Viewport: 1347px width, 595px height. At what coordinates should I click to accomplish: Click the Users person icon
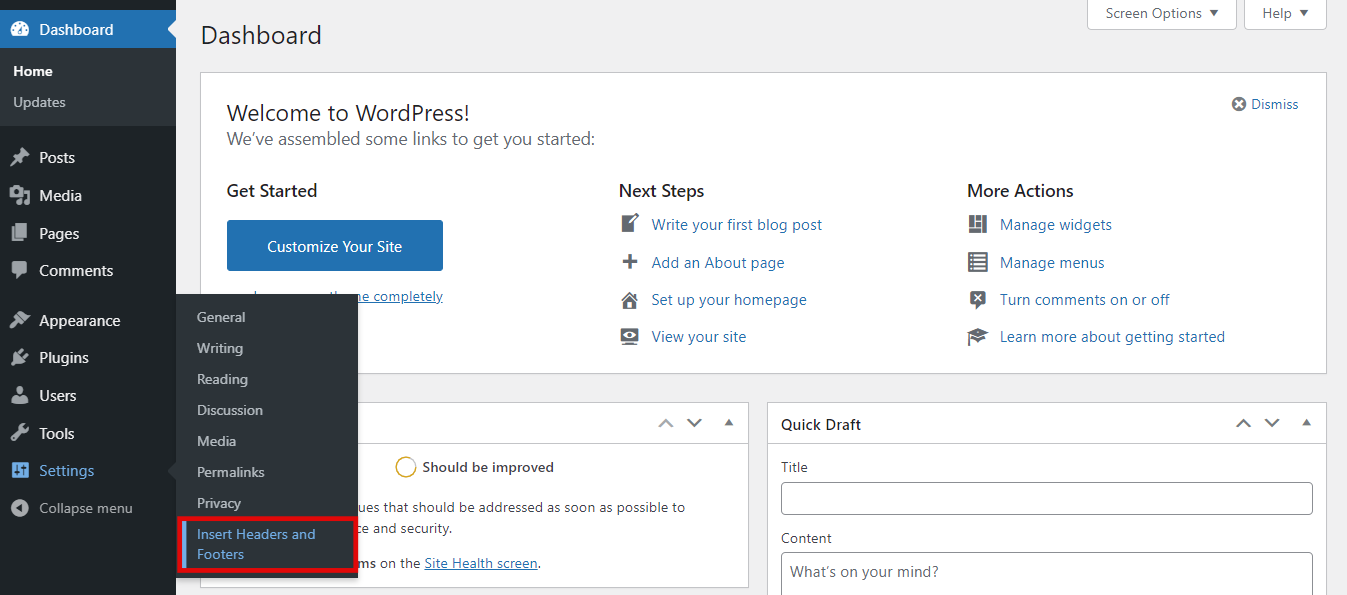pyautogui.click(x=19, y=396)
